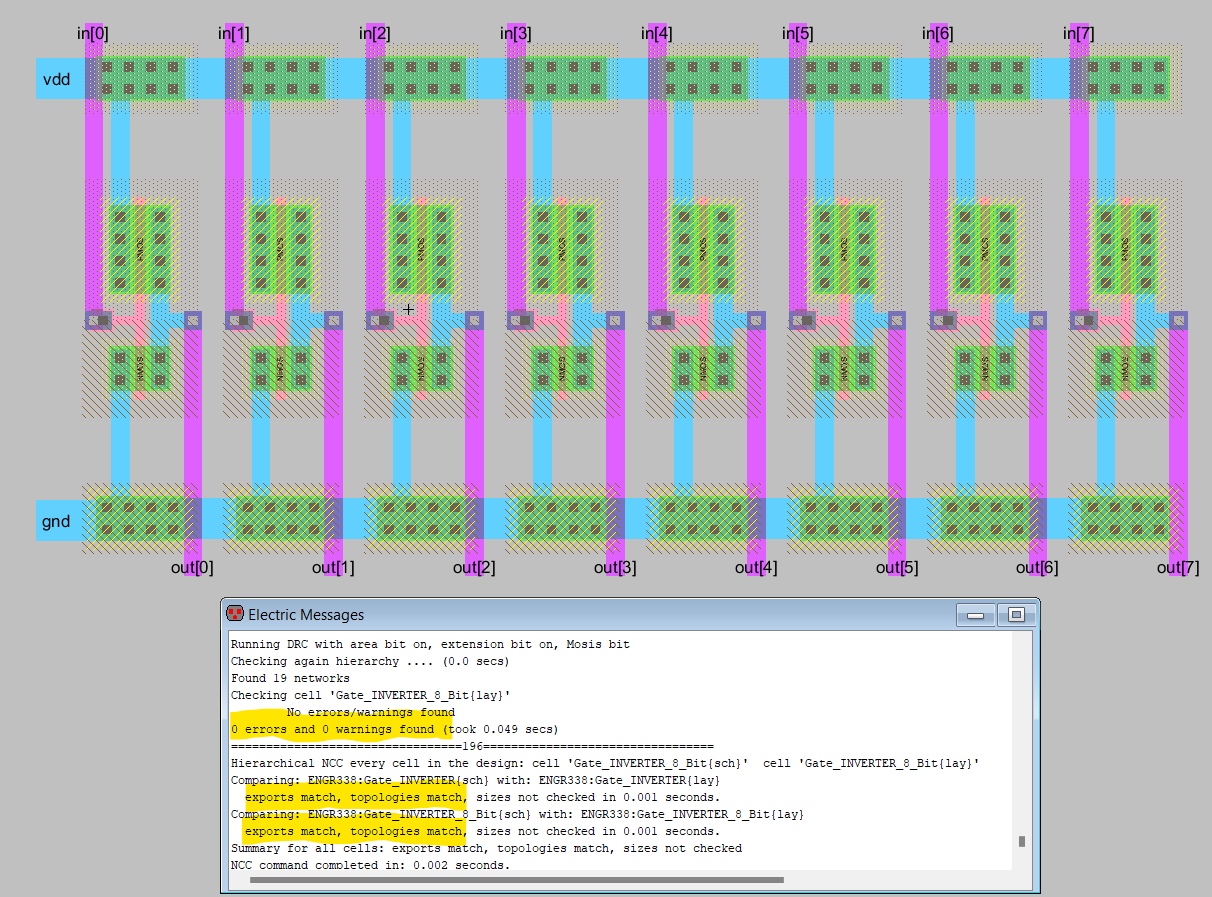Click the Electric Messages title bar text
This screenshot has width=1212, height=897.
point(306,615)
